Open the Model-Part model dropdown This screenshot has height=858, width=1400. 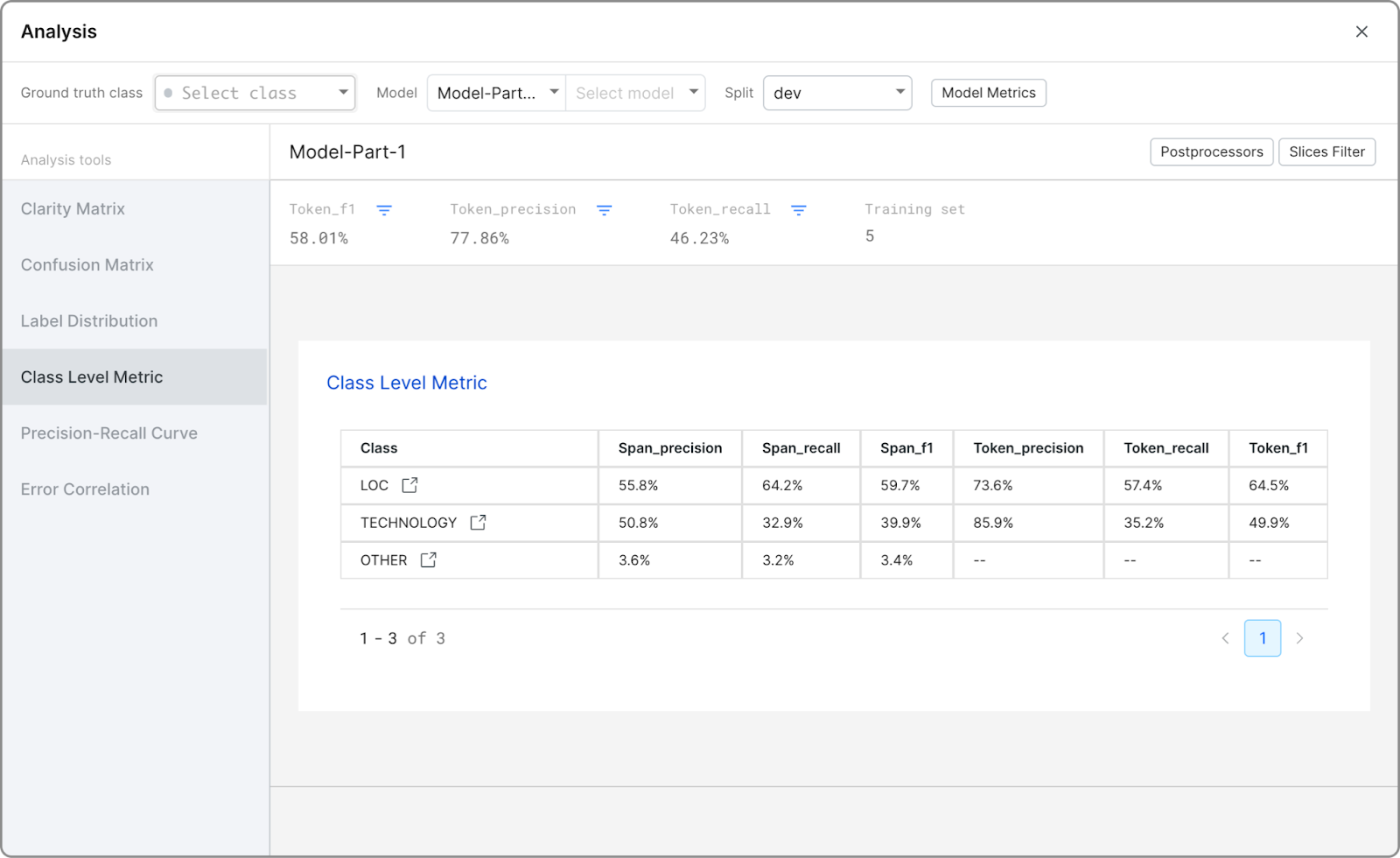pyautogui.click(x=496, y=93)
